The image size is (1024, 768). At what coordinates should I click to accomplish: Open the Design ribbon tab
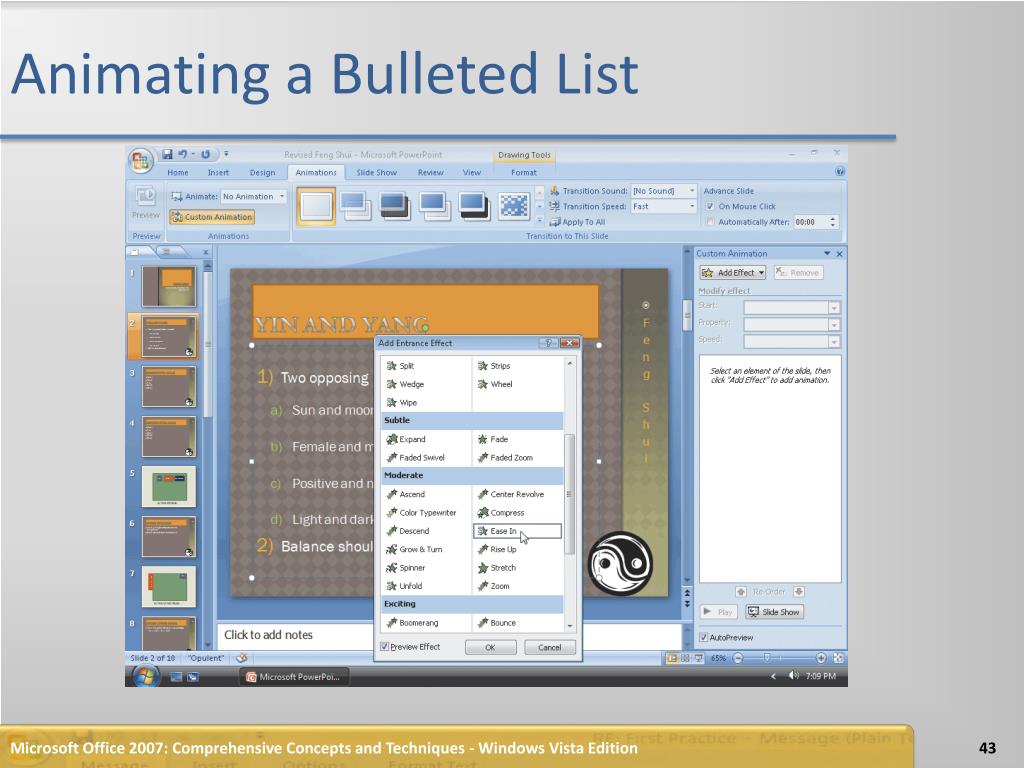tap(262, 172)
